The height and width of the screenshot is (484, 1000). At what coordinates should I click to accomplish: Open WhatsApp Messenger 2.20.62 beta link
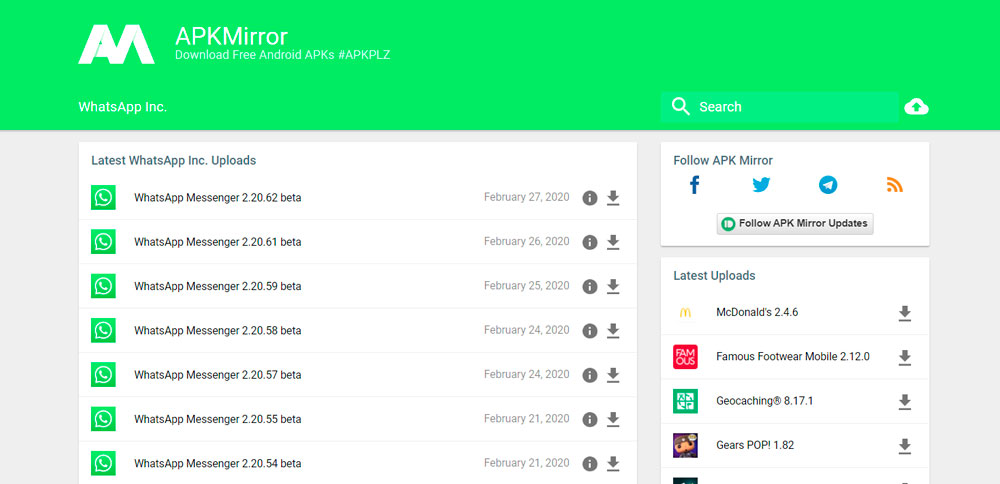217,198
